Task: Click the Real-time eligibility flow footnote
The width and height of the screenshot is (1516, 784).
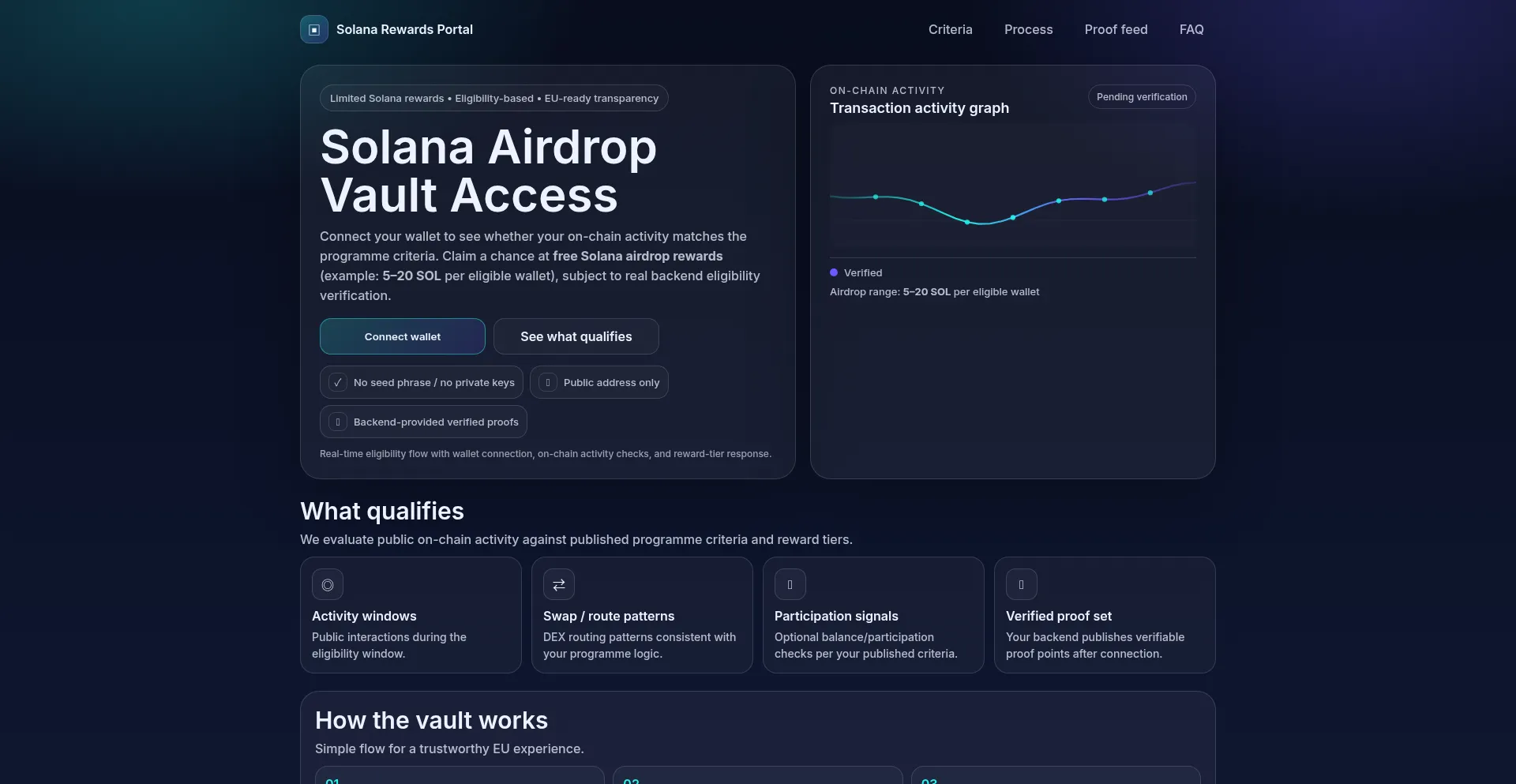Action: click(x=546, y=454)
